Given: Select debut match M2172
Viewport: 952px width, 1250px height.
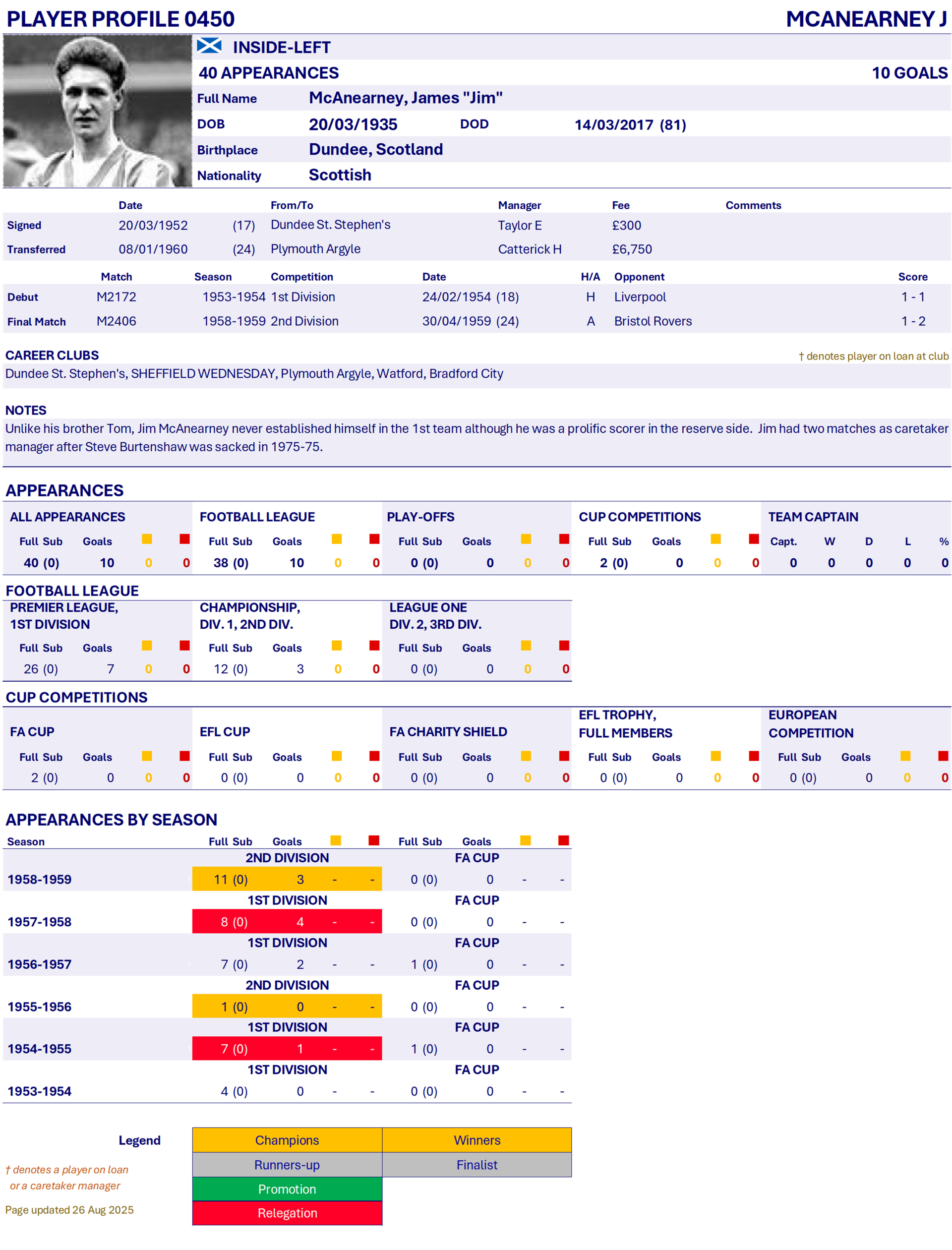Looking at the screenshot, I should 116,297.
